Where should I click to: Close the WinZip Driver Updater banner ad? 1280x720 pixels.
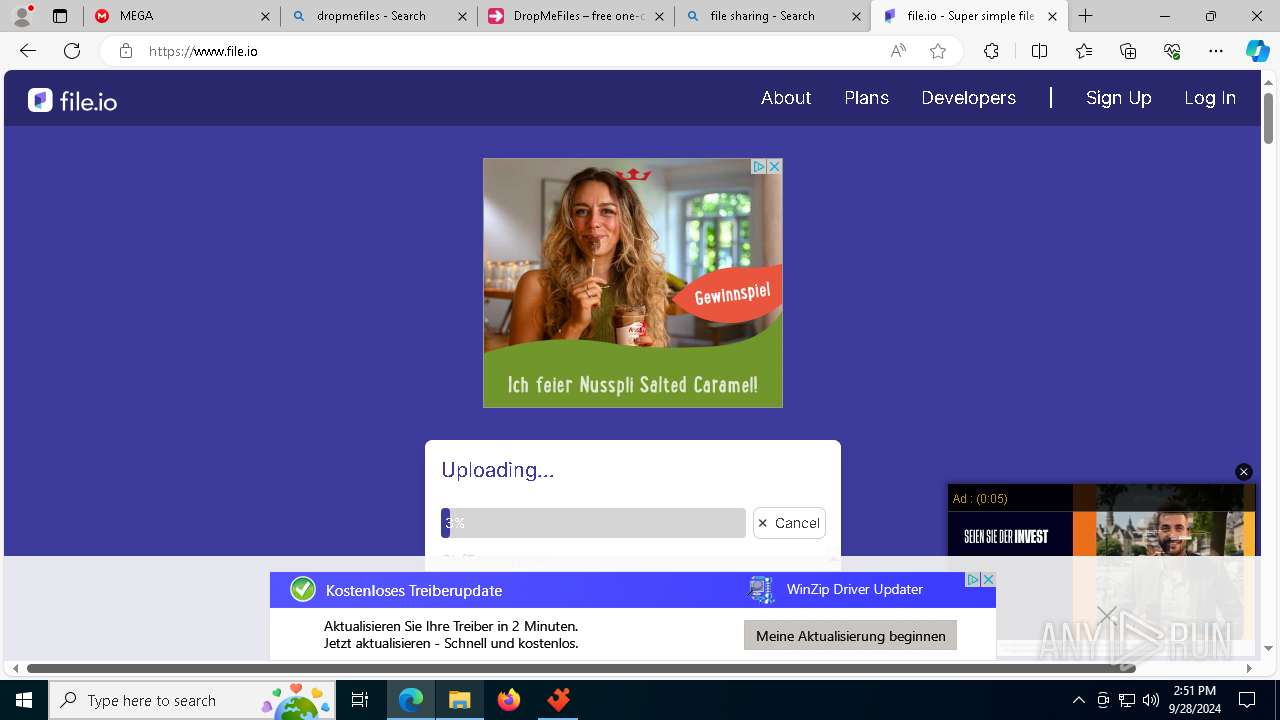point(988,580)
